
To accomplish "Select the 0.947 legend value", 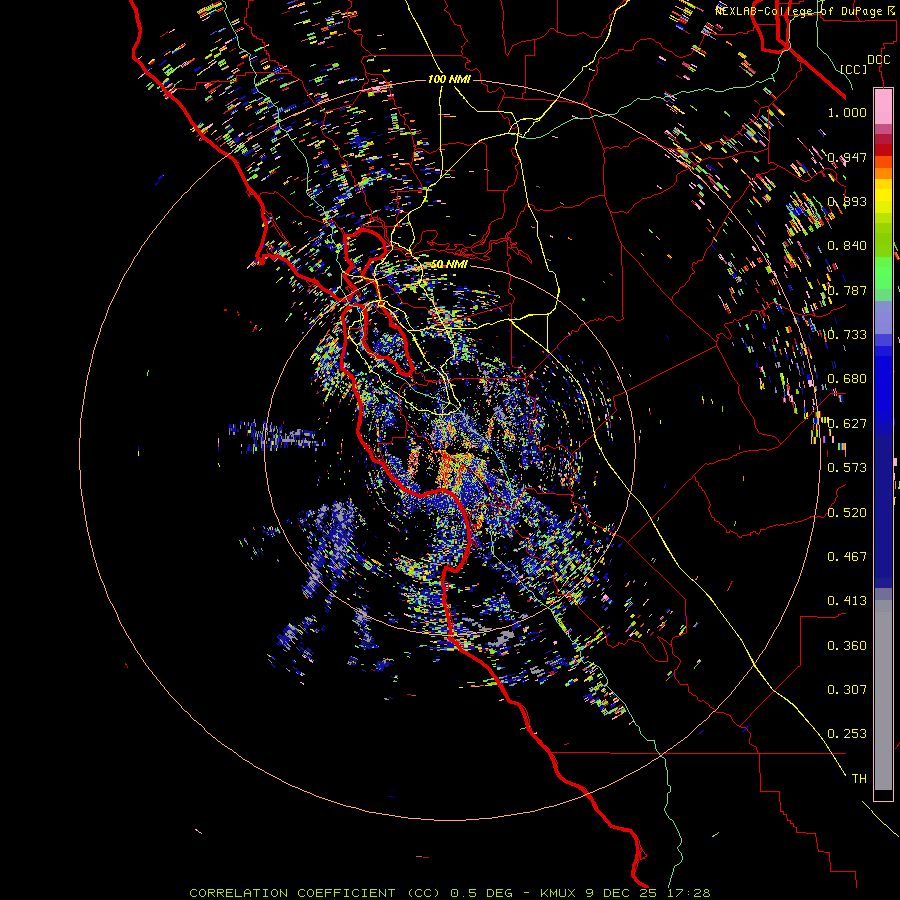I will click(x=847, y=157).
